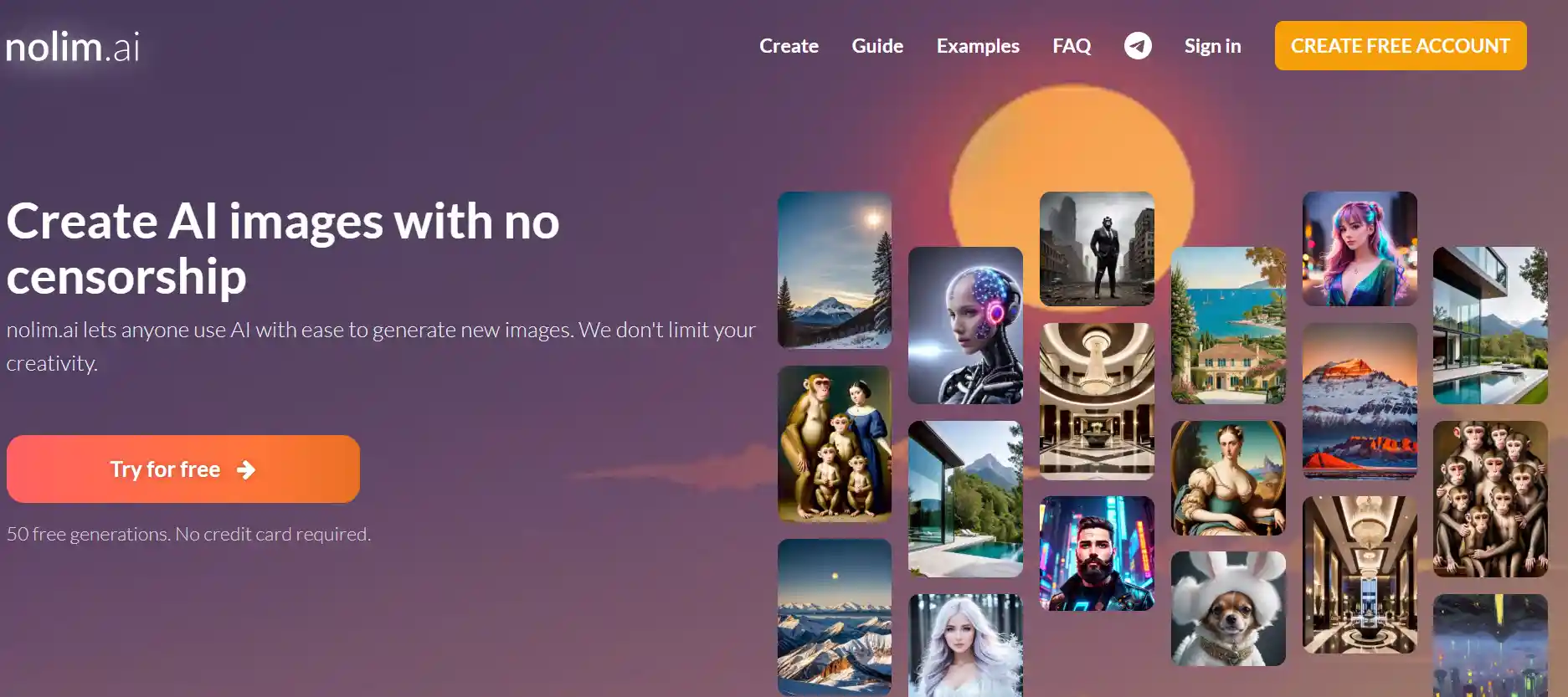The image size is (1568, 697).
Task: Open the mountain with pine trees night image
Action: [x=835, y=270]
